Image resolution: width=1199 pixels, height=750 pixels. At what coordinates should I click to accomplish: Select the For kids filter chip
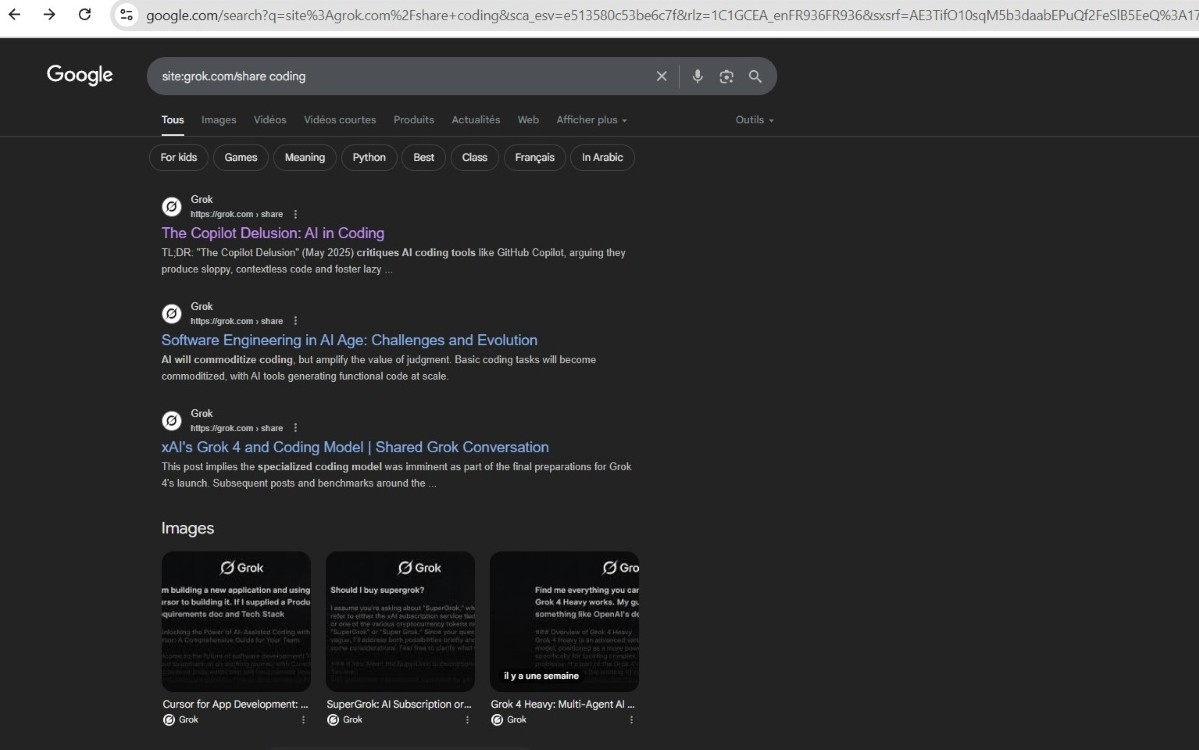(179, 157)
